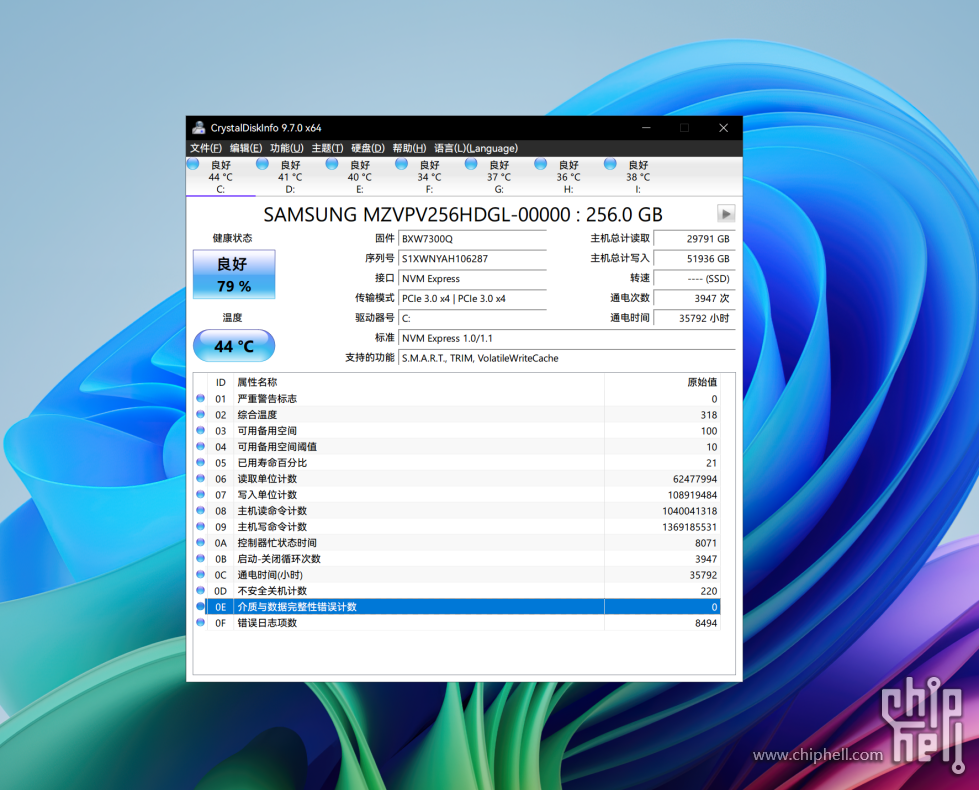Click the total host reads value 29791 GB
Viewport: 979px width, 790px height.
[694, 239]
